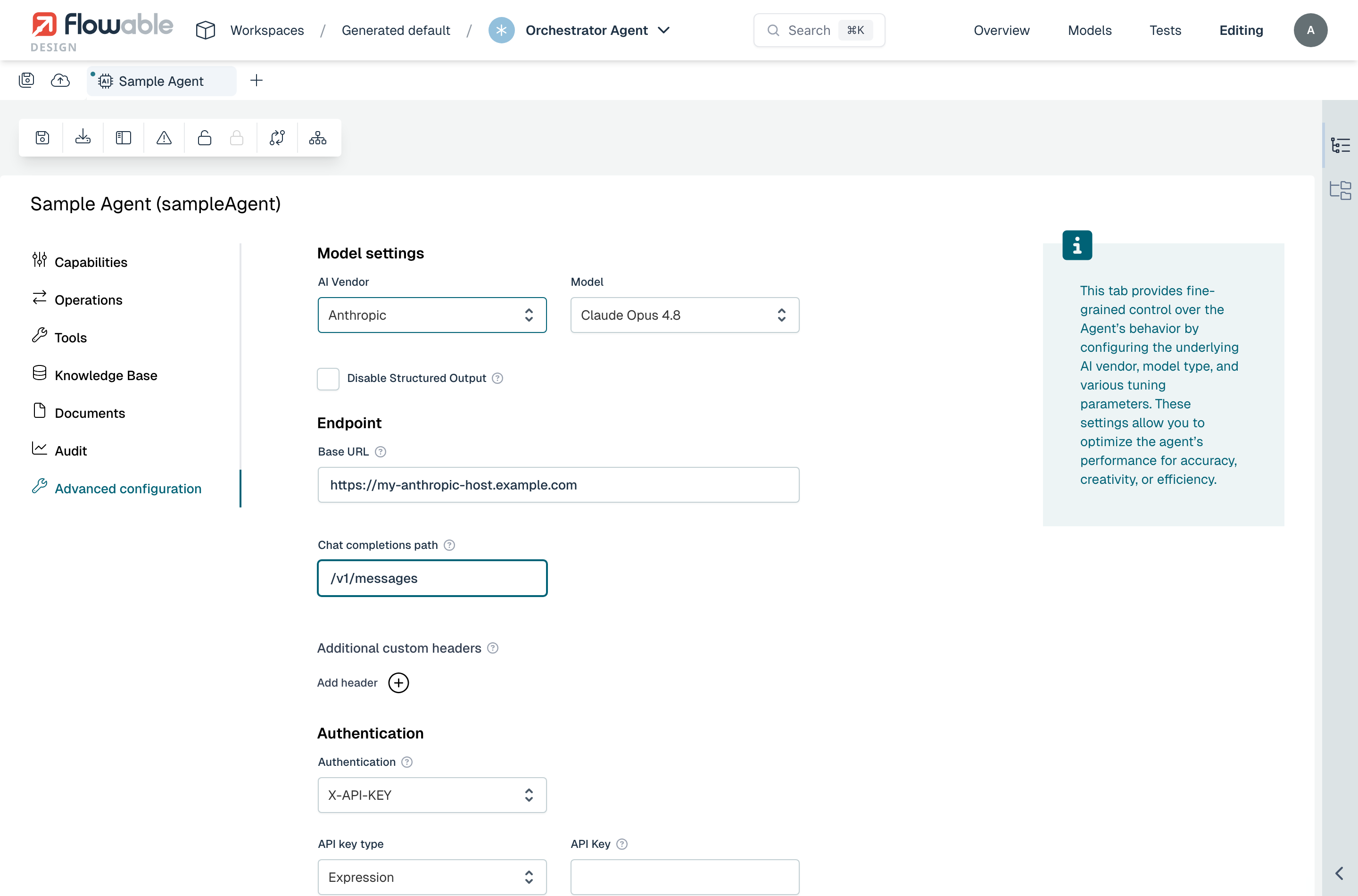This screenshot has height=896, width=1358.
Task: Go to Generated default breadcrumb link
Action: [x=395, y=30]
